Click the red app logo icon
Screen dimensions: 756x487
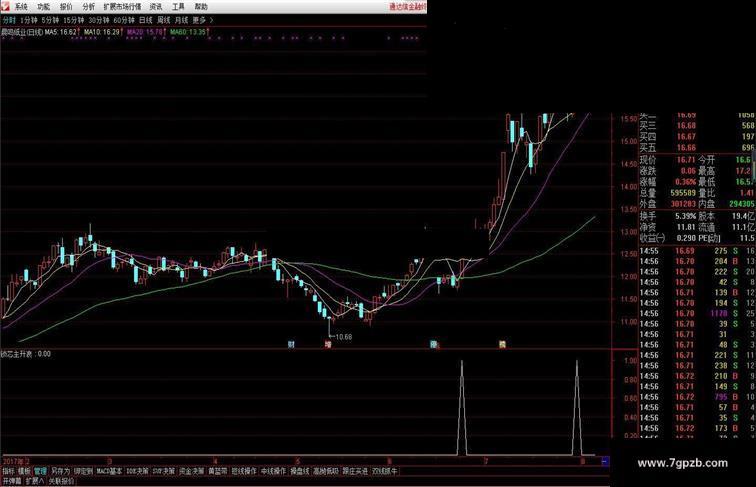pos(5,6)
